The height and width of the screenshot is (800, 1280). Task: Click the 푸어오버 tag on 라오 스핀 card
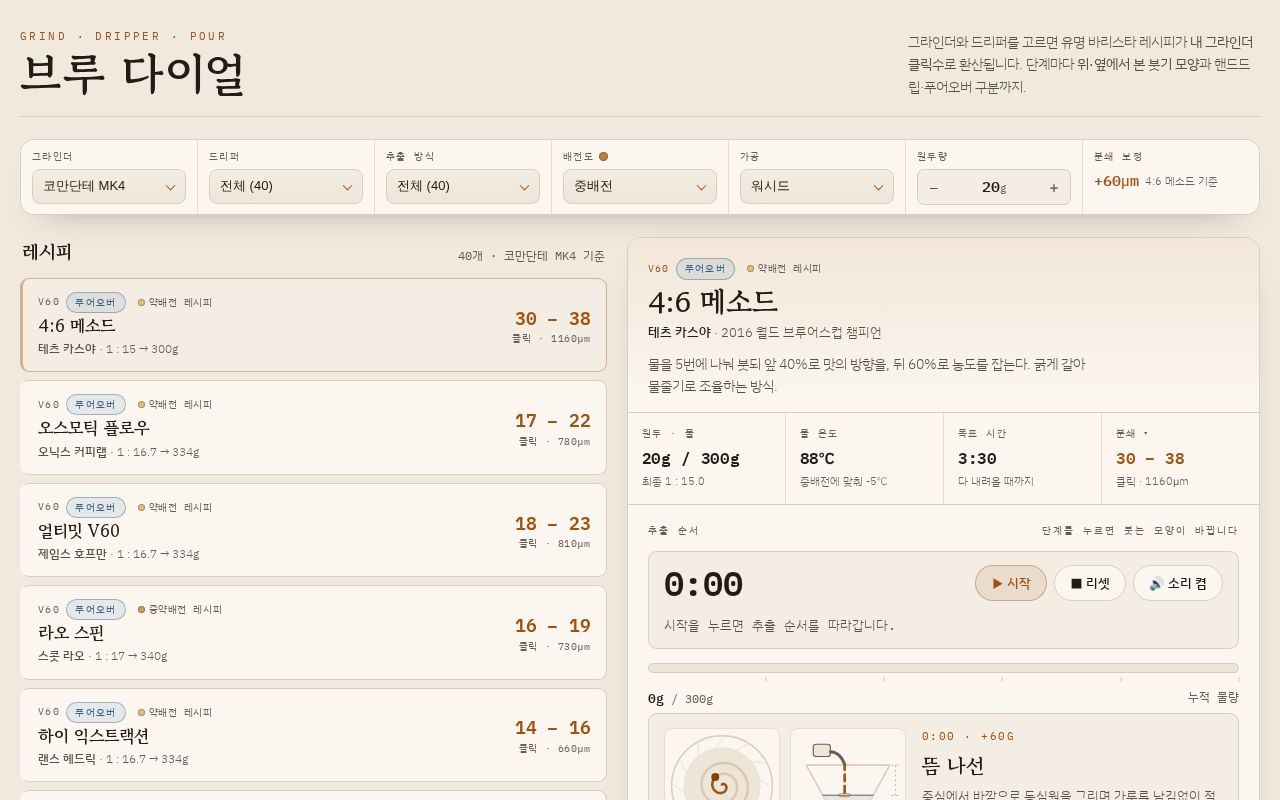(96, 609)
